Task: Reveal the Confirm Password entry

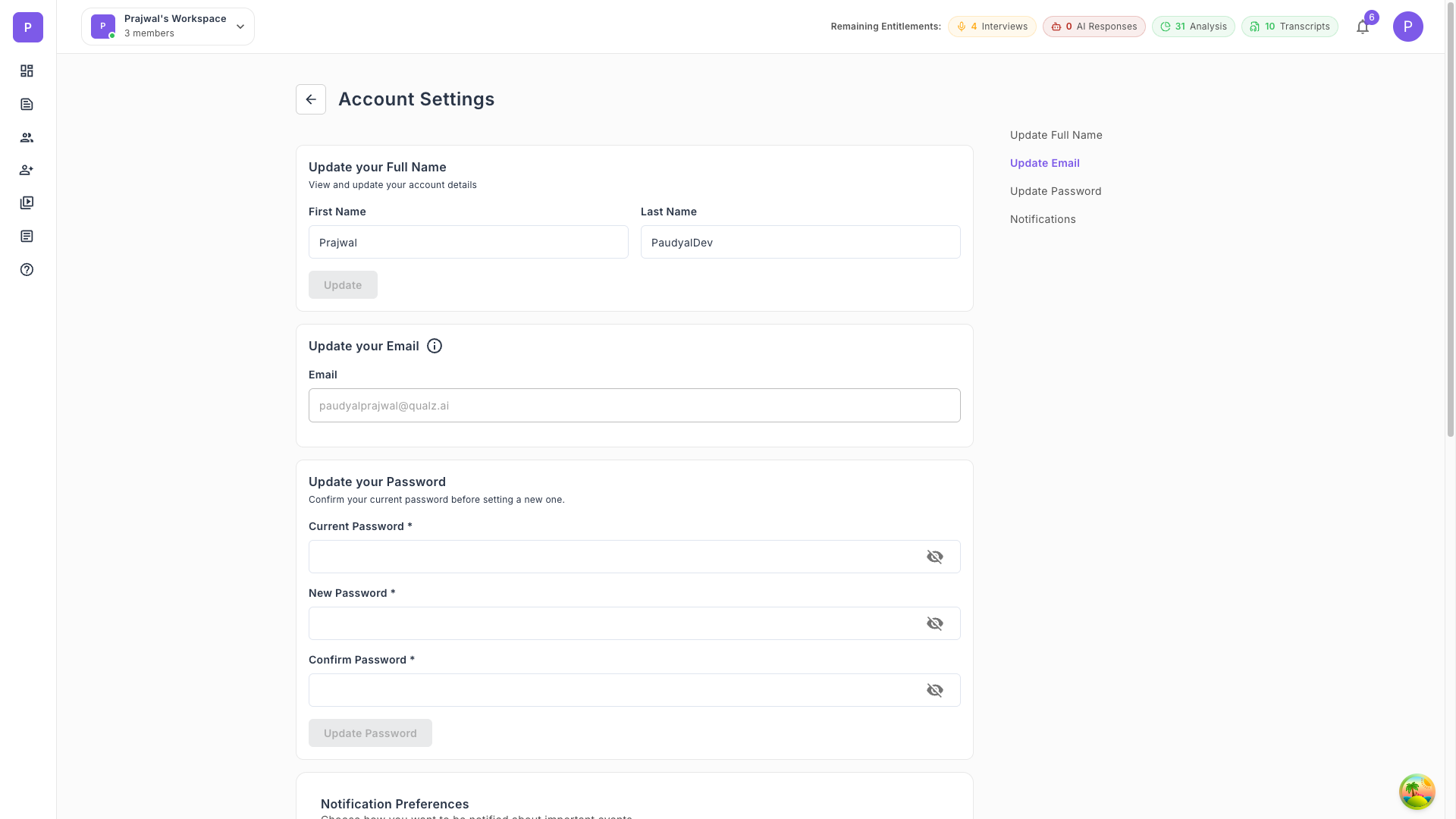Action: pyautogui.click(x=934, y=689)
